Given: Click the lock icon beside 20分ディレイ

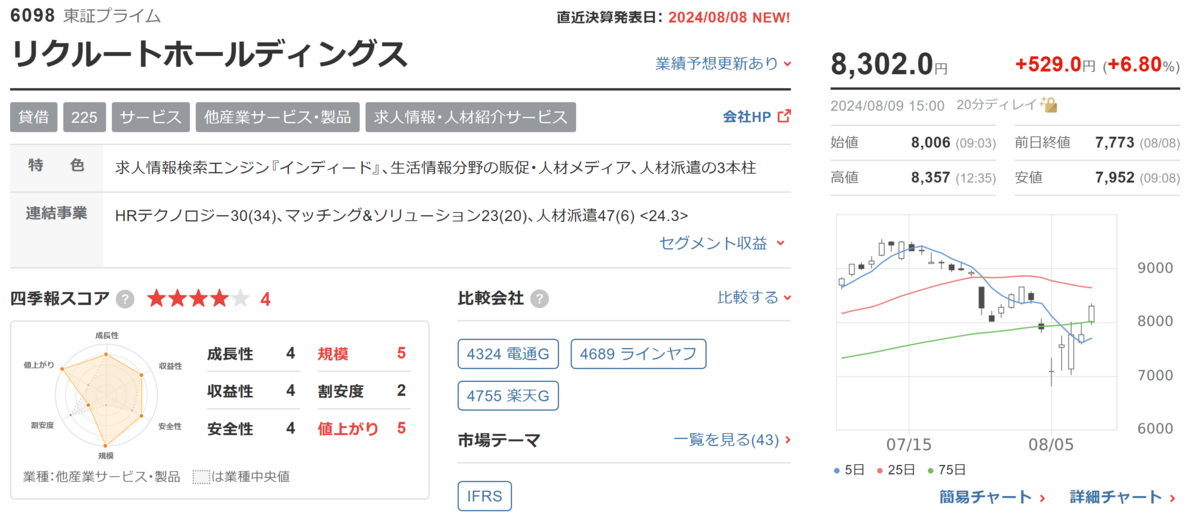Looking at the screenshot, I should (x=1049, y=104).
